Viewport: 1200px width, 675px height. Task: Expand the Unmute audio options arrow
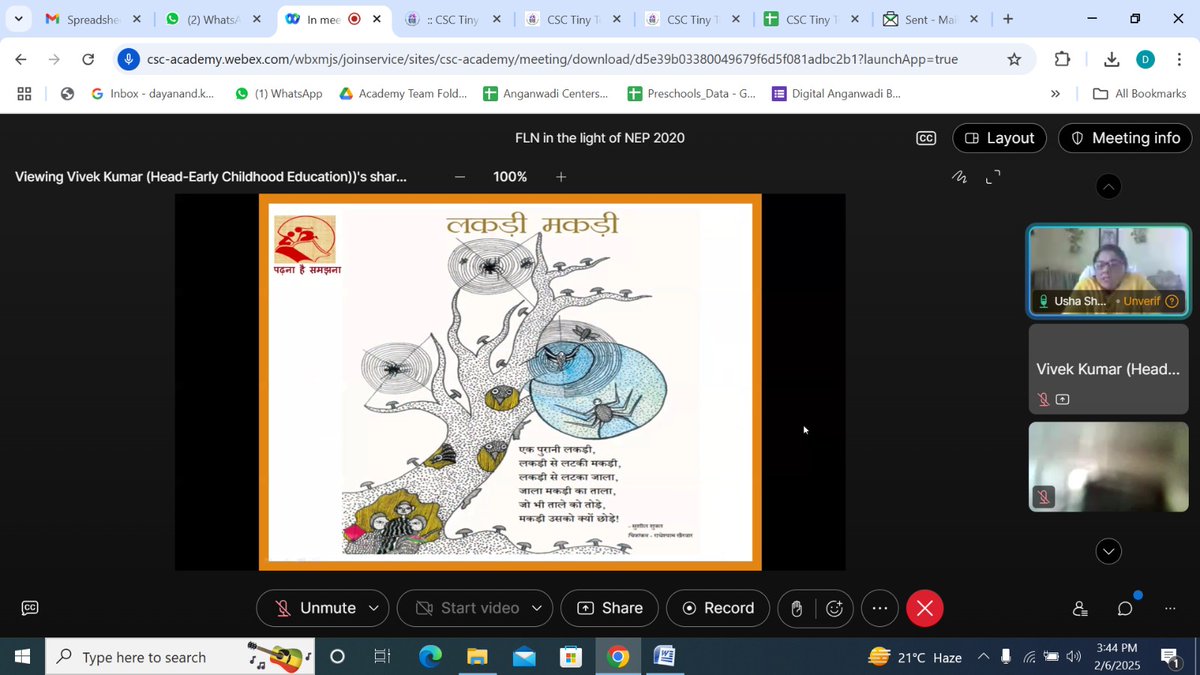coord(374,608)
